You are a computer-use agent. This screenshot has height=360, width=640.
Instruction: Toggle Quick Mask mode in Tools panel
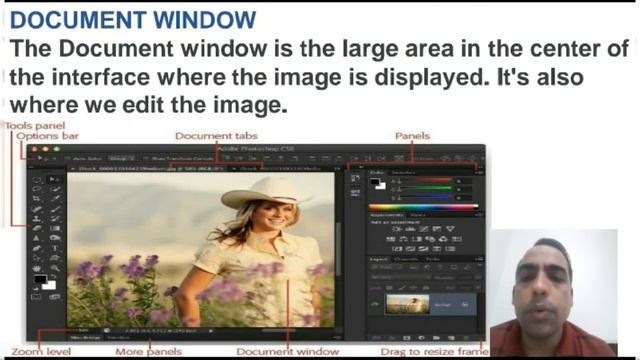pos(37,297)
